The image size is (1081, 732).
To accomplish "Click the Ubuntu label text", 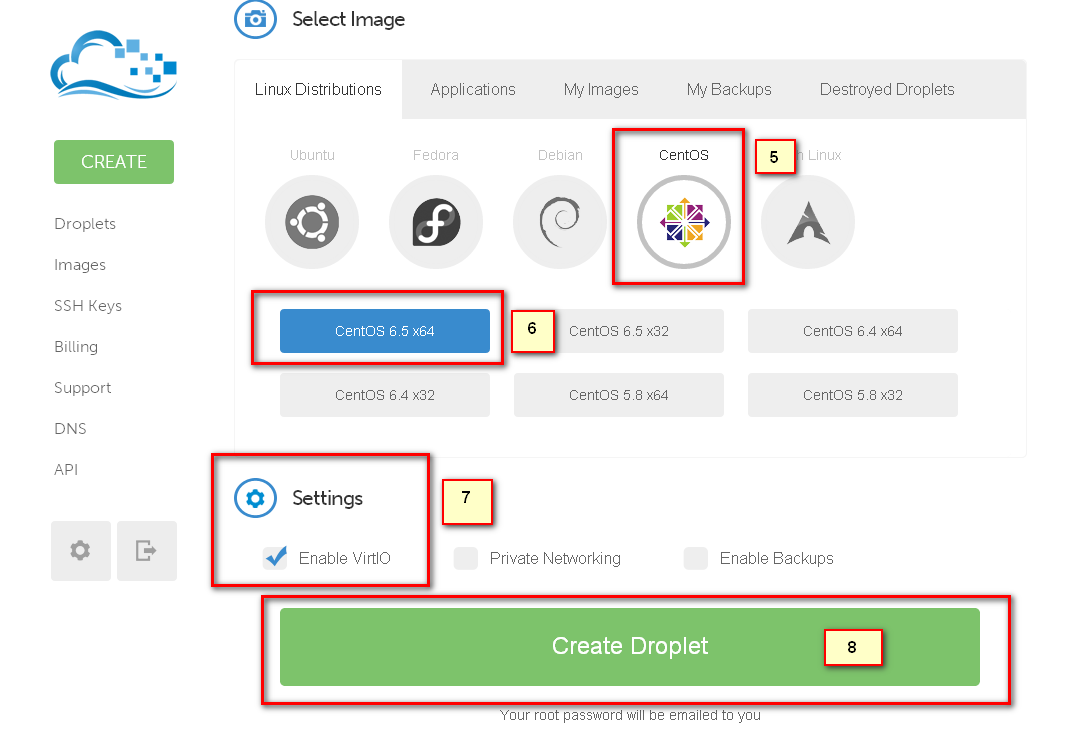I will tap(312, 155).
